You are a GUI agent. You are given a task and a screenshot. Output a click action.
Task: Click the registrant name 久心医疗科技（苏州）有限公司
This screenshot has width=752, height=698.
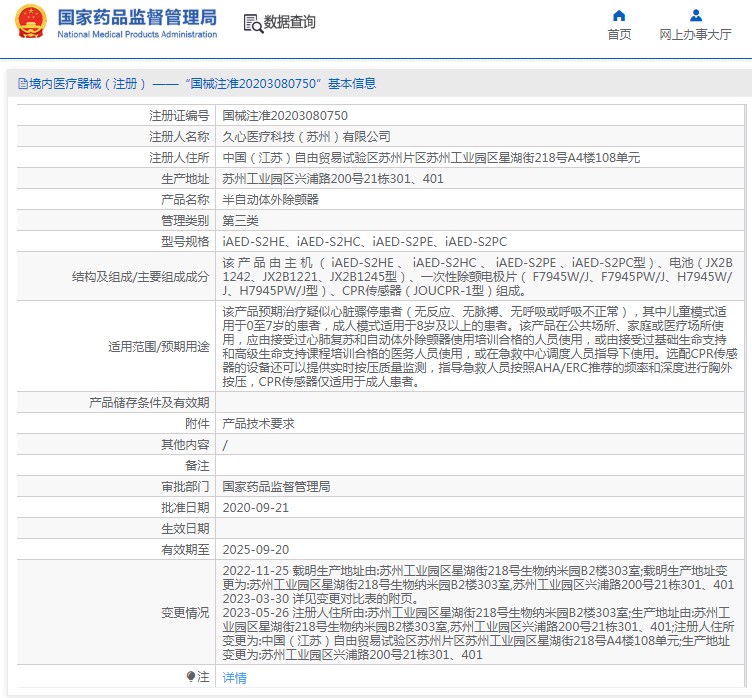click(306, 137)
